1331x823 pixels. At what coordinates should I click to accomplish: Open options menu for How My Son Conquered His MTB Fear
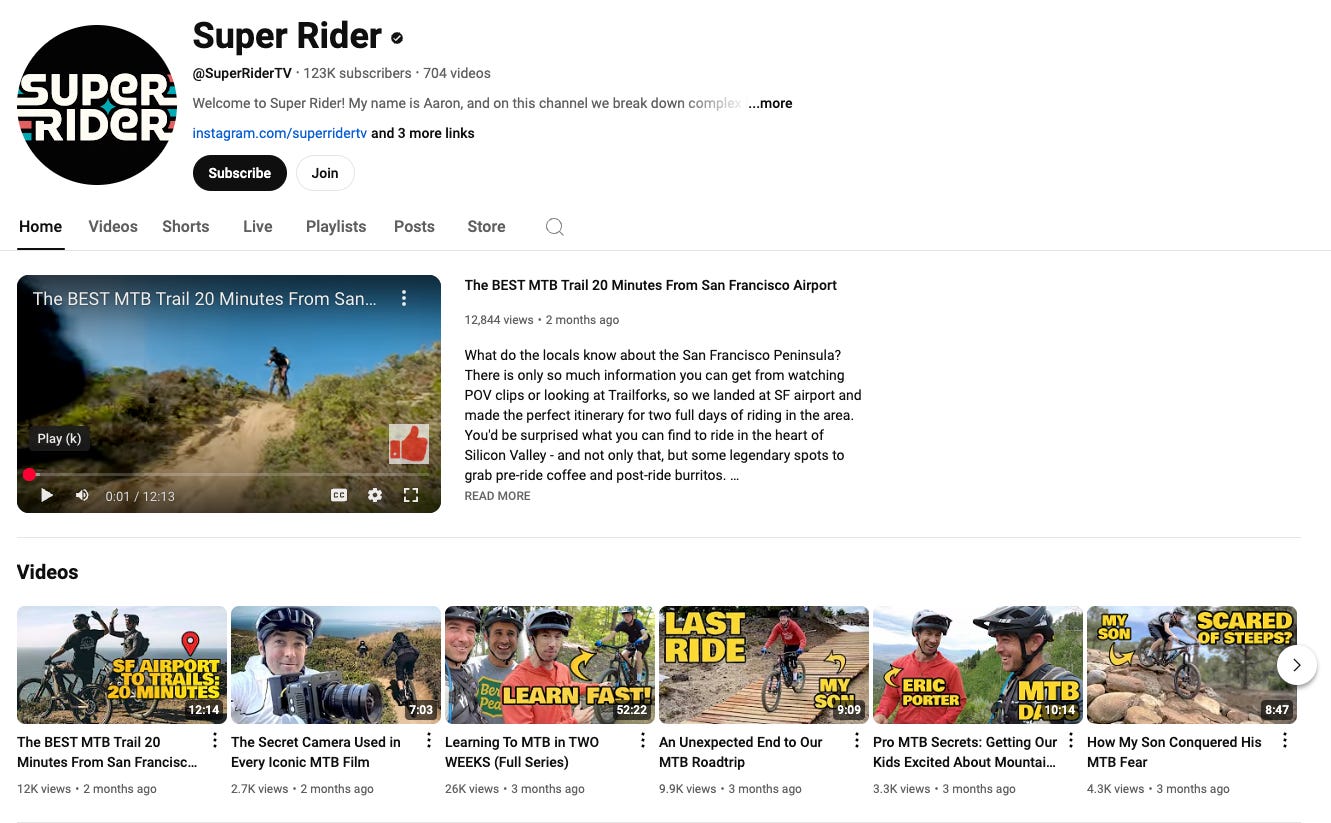click(1284, 741)
